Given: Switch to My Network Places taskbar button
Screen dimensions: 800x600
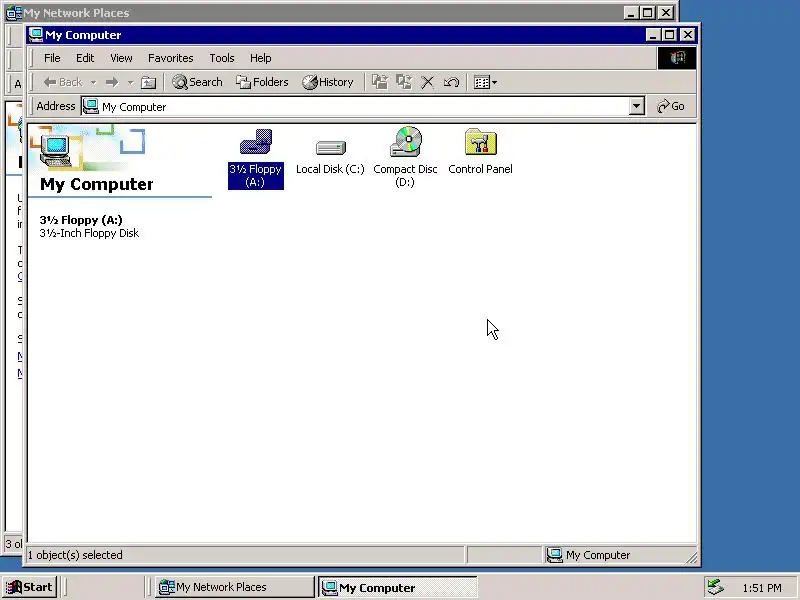Looking at the screenshot, I should tap(234, 587).
